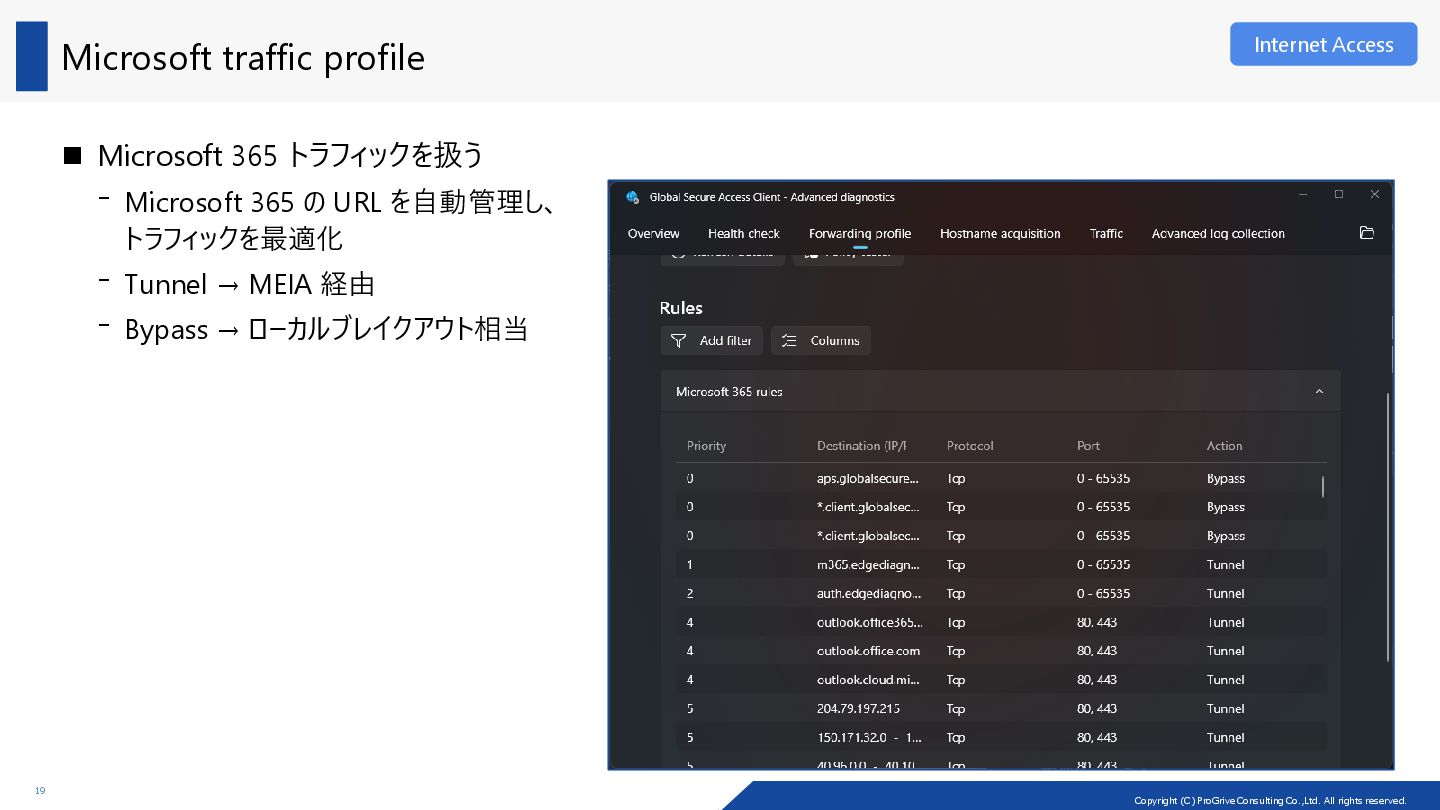The image size is (1440, 810).
Task: Click the Microsoft 365 トラフィックを扱う heading
Action: pos(290,155)
